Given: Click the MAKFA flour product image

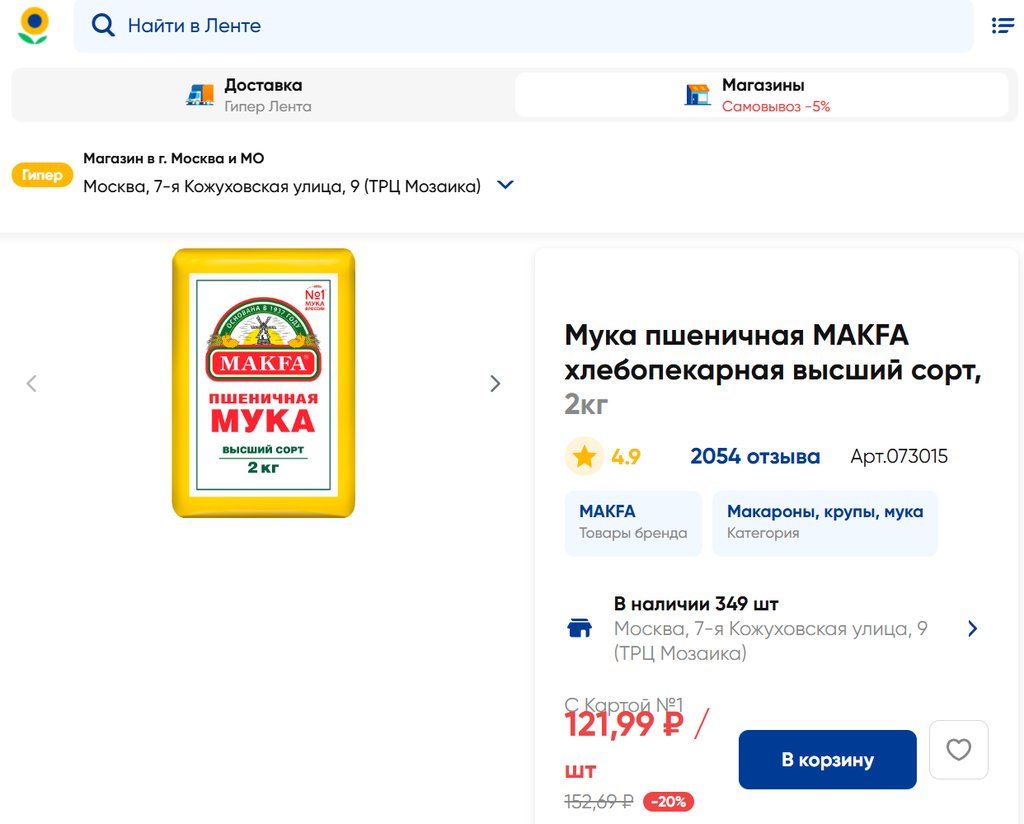Looking at the screenshot, I should 264,383.
